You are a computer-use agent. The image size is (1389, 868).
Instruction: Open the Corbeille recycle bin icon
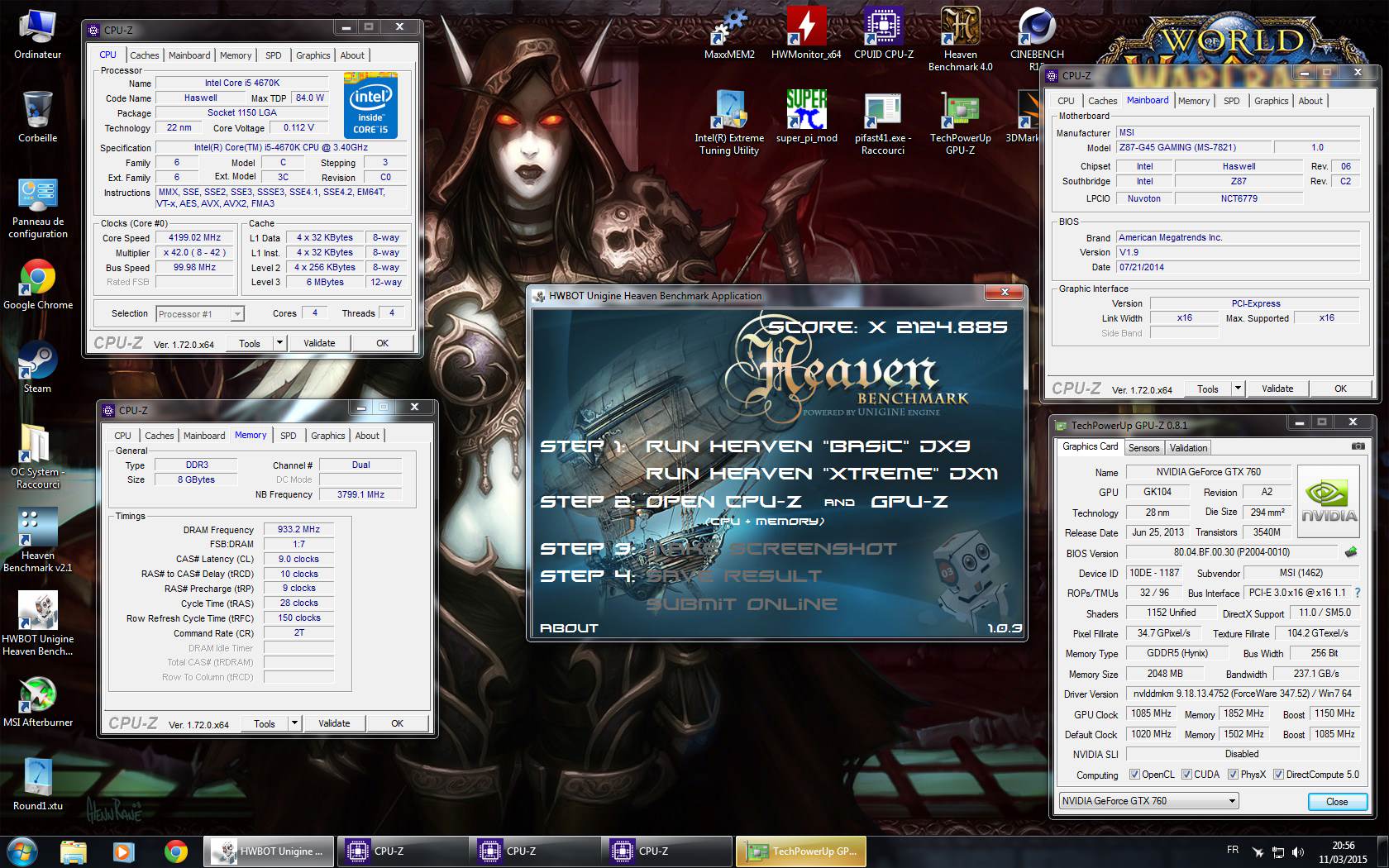pyautogui.click(x=37, y=117)
